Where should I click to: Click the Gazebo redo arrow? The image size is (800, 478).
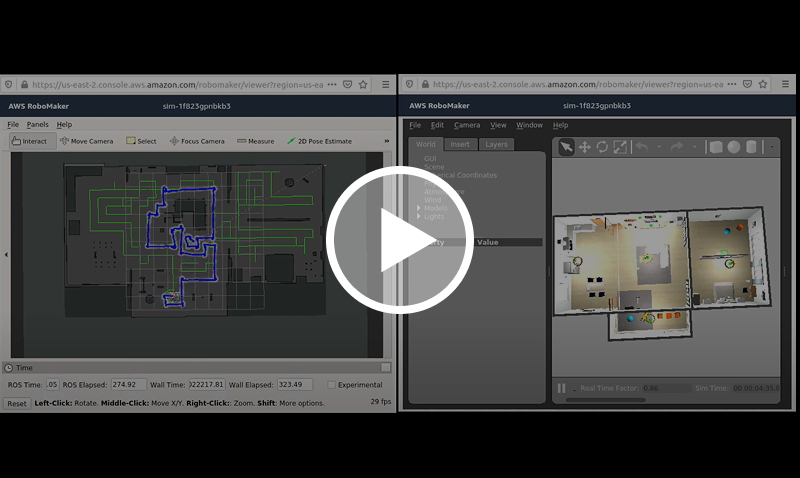[x=677, y=147]
